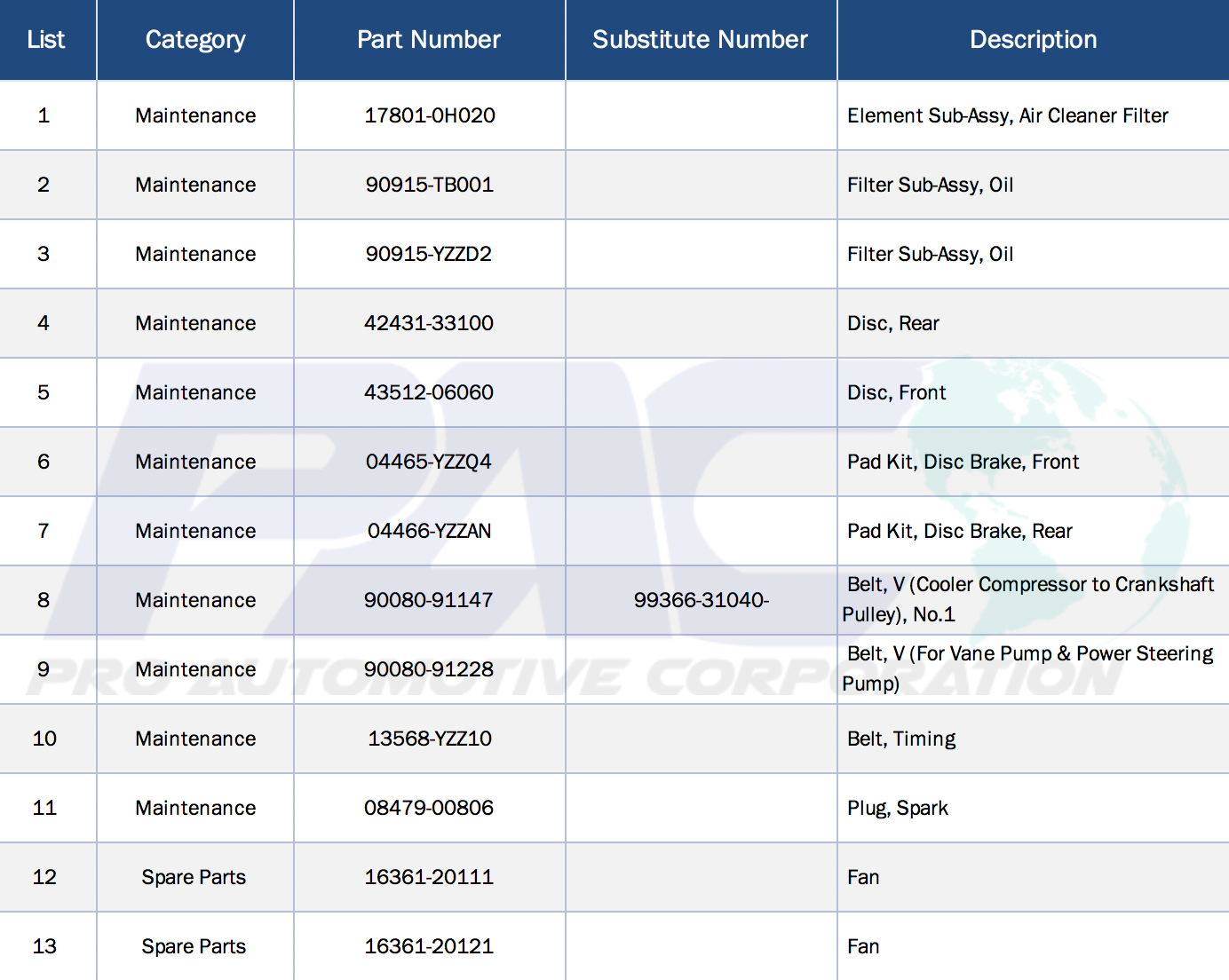Click part number 04466-YZZAN
This screenshot has height=980, width=1229.
pyautogui.click(x=430, y=531)
